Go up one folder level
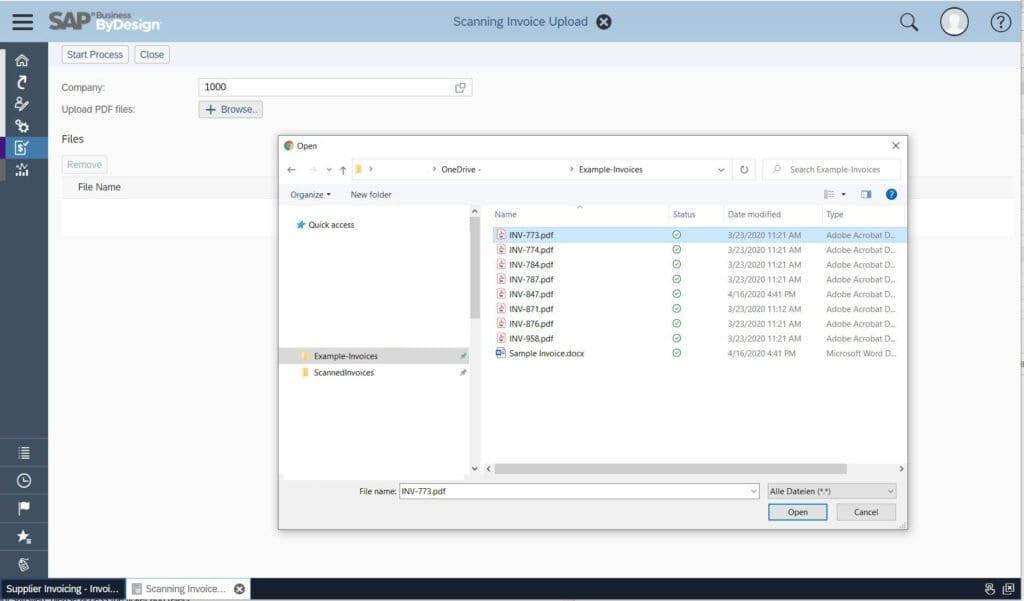The width and height of the screenshot is (1024, 601). point(343,170)
